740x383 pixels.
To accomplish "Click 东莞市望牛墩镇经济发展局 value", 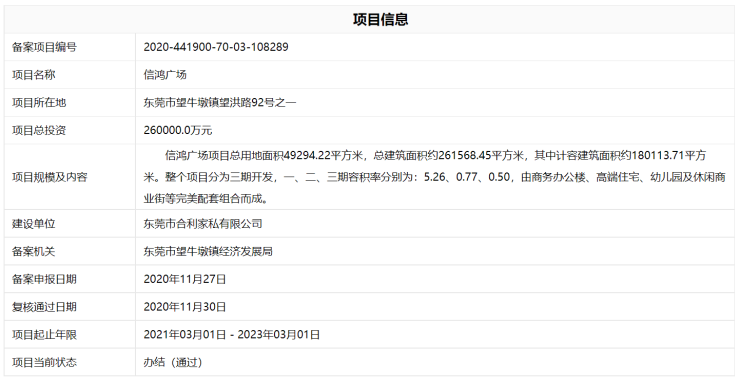I will coord(208,251).
